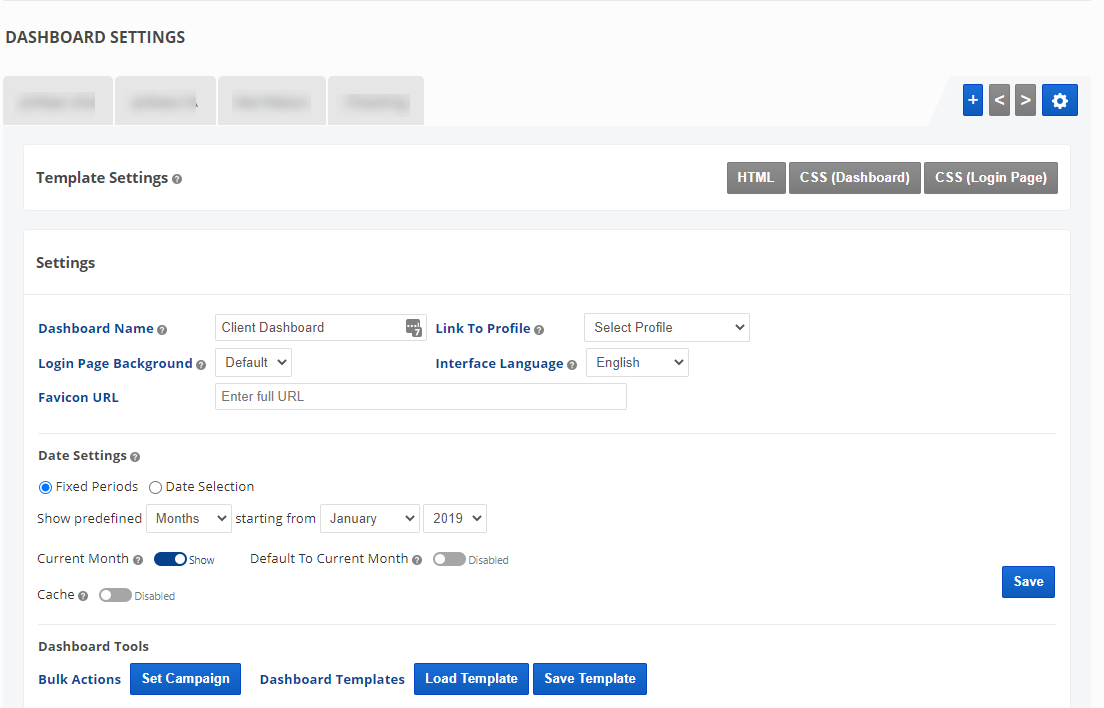
Task: Toggle the Current Month show switch
Action: (x=171, y=560)
